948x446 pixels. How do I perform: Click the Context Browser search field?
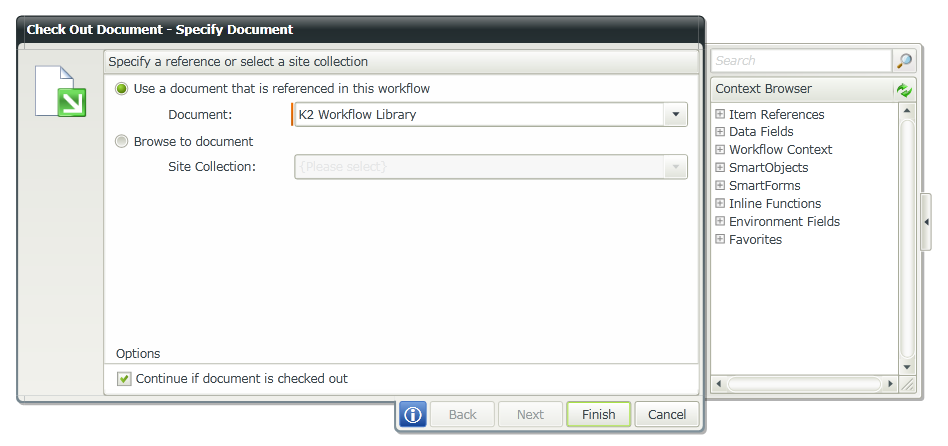pos(800,61)
